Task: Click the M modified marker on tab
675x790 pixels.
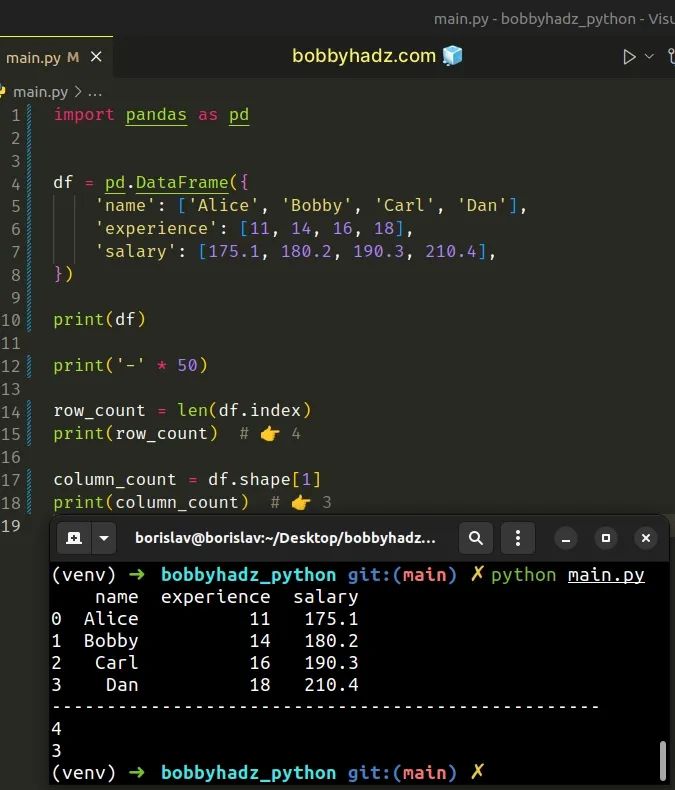Action: pos(73,57)
